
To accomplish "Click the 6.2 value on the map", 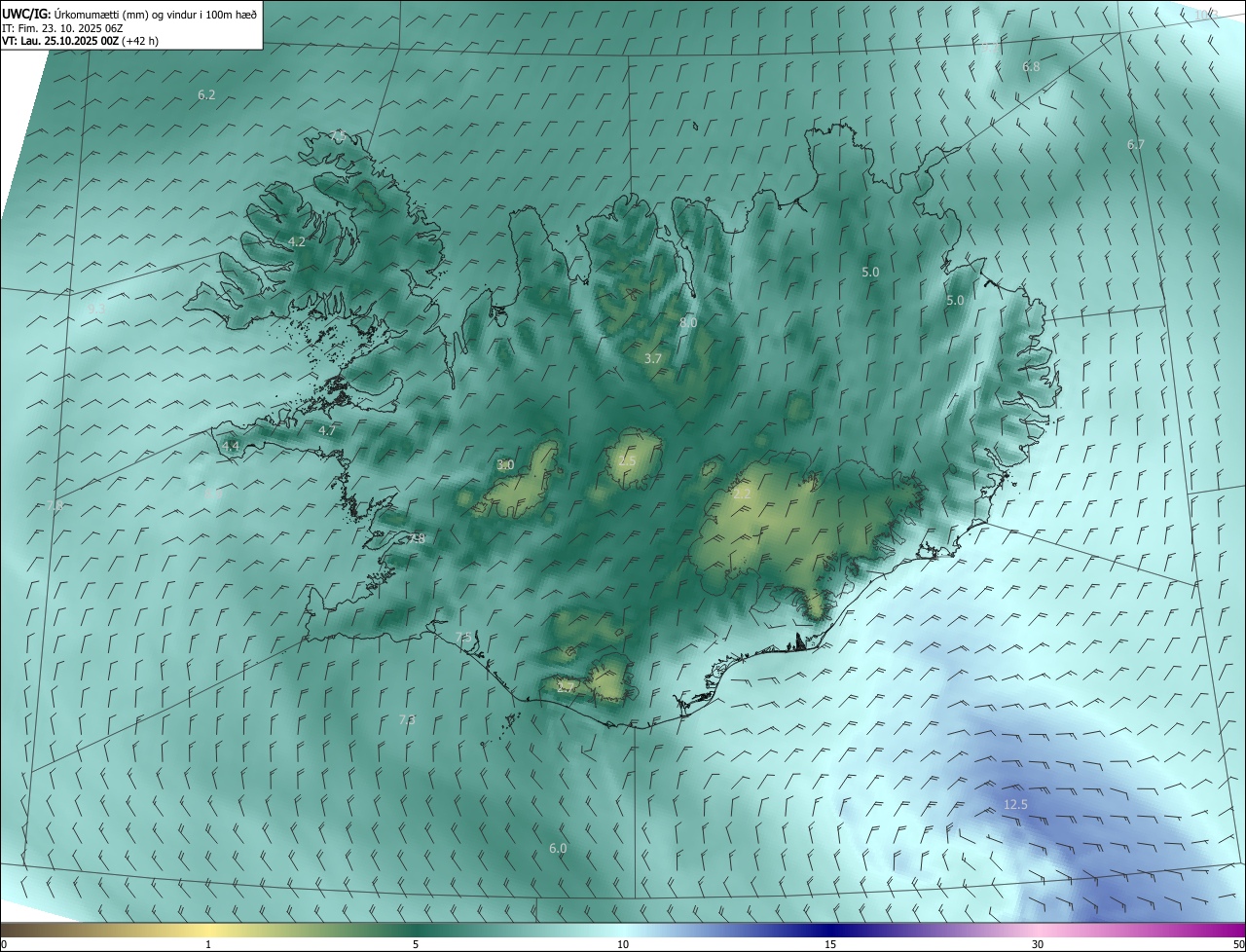I will click(x=206, y=95).
